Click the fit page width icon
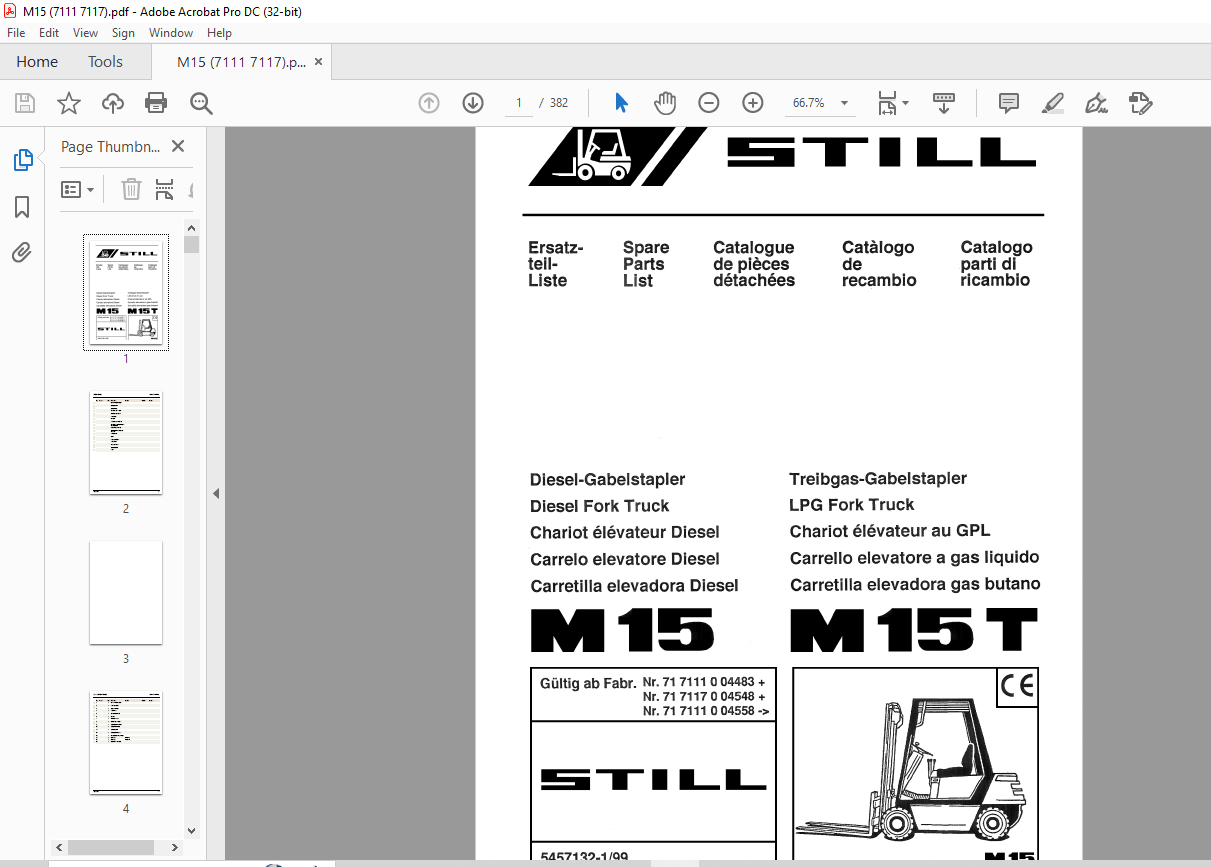This screenshot has height=867, width=1211. [887, 103]
